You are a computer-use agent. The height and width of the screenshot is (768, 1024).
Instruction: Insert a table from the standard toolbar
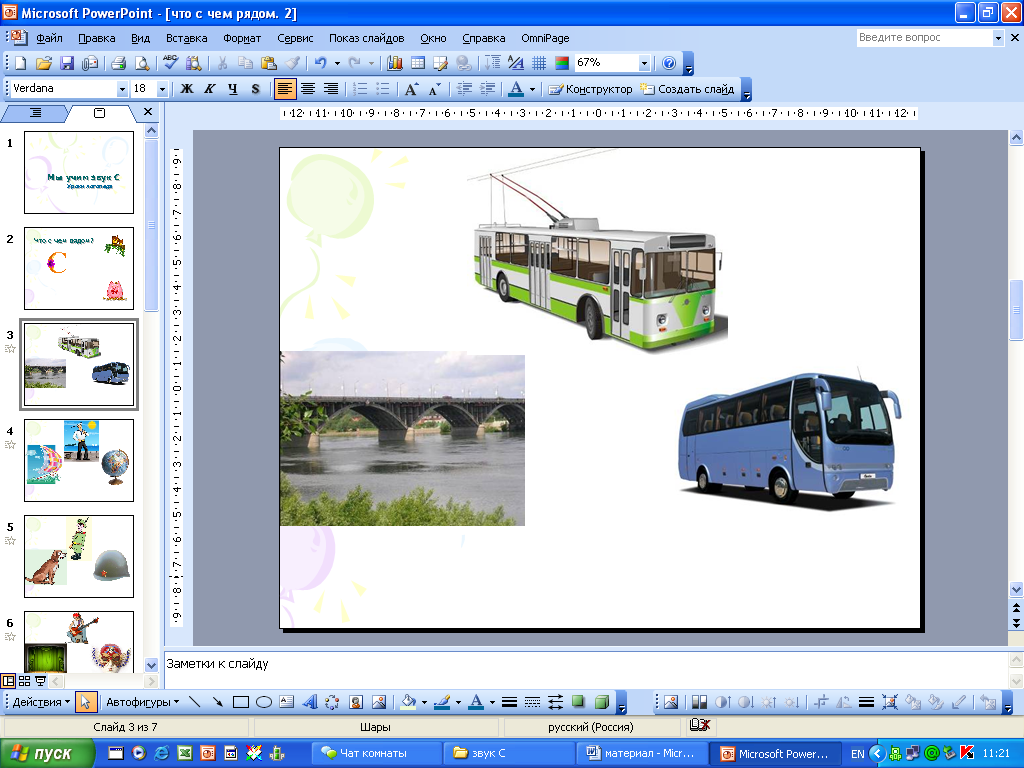point(418,63)
